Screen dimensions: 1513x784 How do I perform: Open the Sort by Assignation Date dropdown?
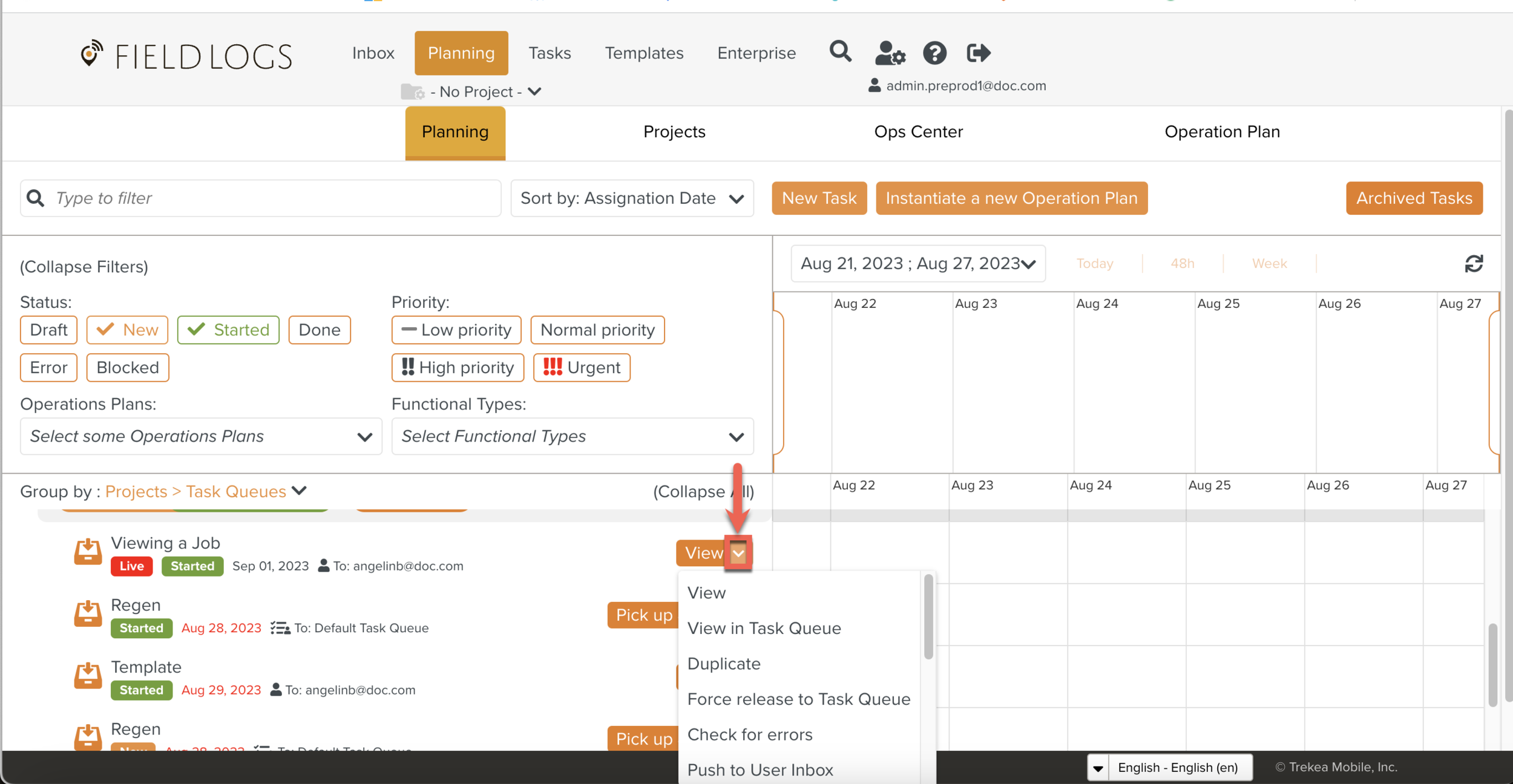click(632, 198)
